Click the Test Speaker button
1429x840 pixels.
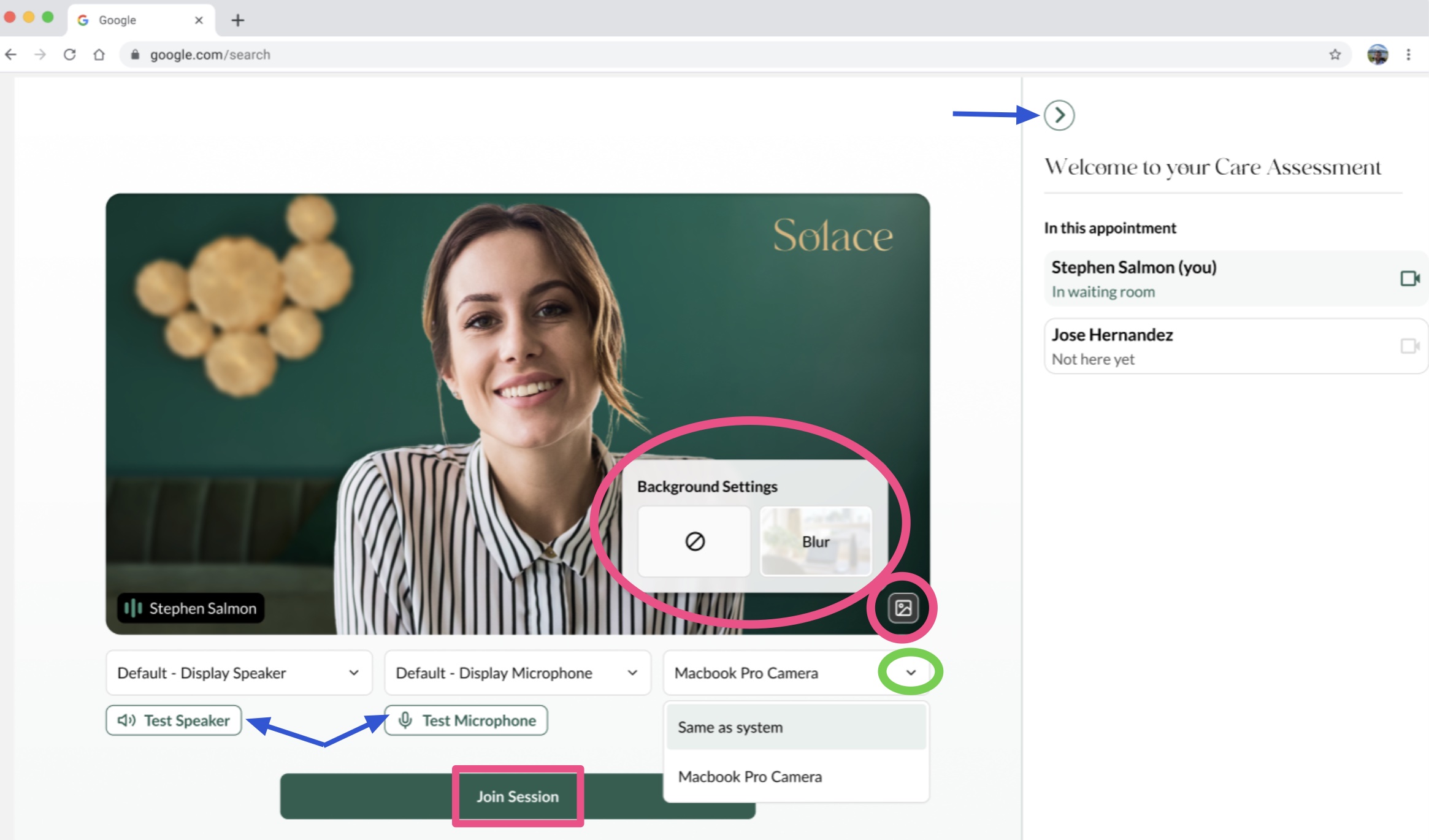pos(174,720)
